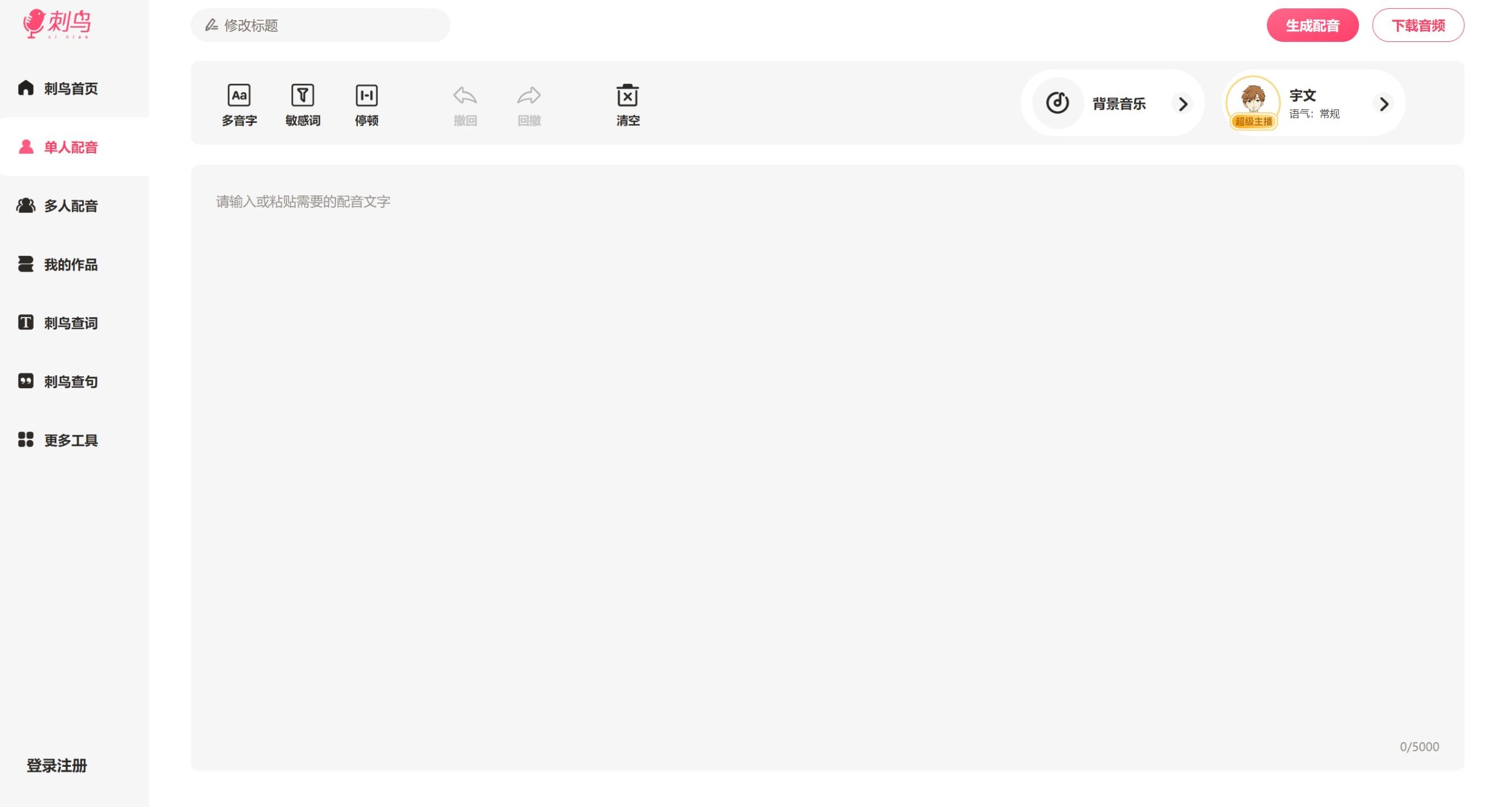Click the 修改标题 title input field
The width and height of the screenshot is (1512, 807).
click(320, 25)
